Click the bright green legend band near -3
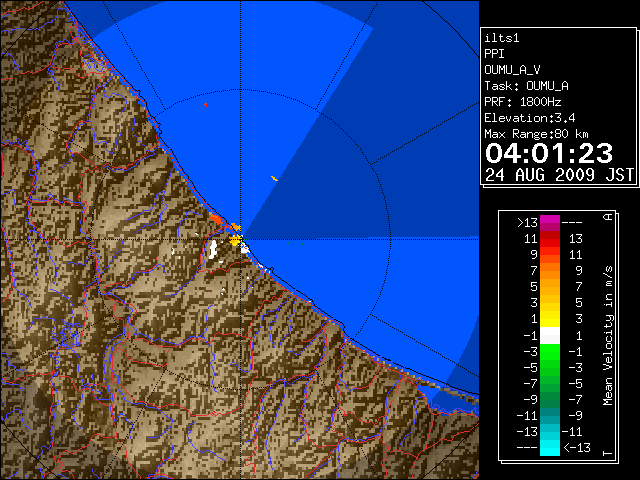The image size is (640, 480). coord(550,351)
